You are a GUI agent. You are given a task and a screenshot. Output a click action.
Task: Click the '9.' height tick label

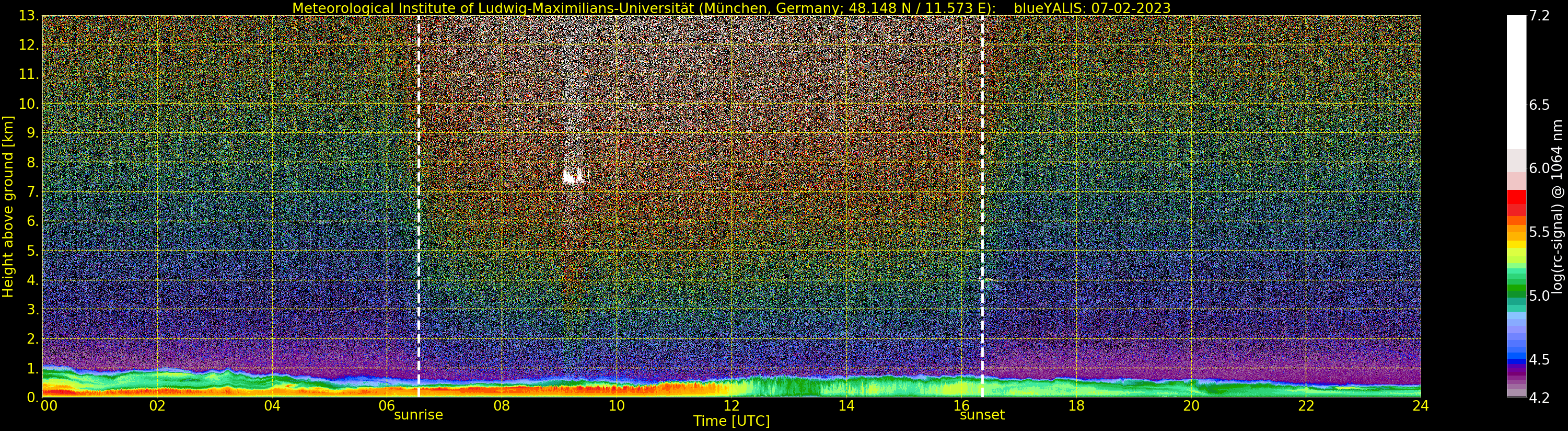(x=33, y=133)
